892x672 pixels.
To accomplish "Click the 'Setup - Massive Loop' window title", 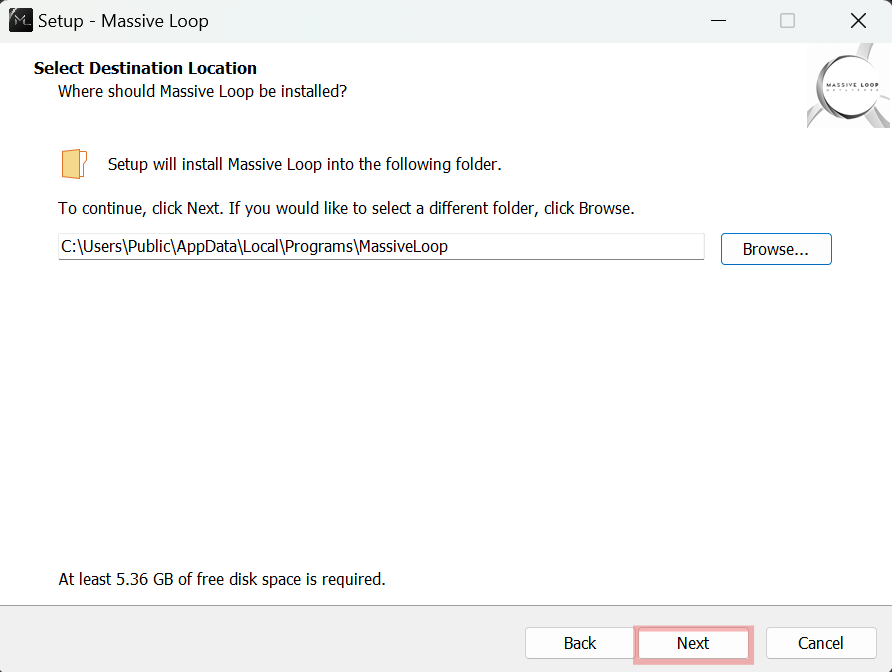I will click(x=123, y=21).
